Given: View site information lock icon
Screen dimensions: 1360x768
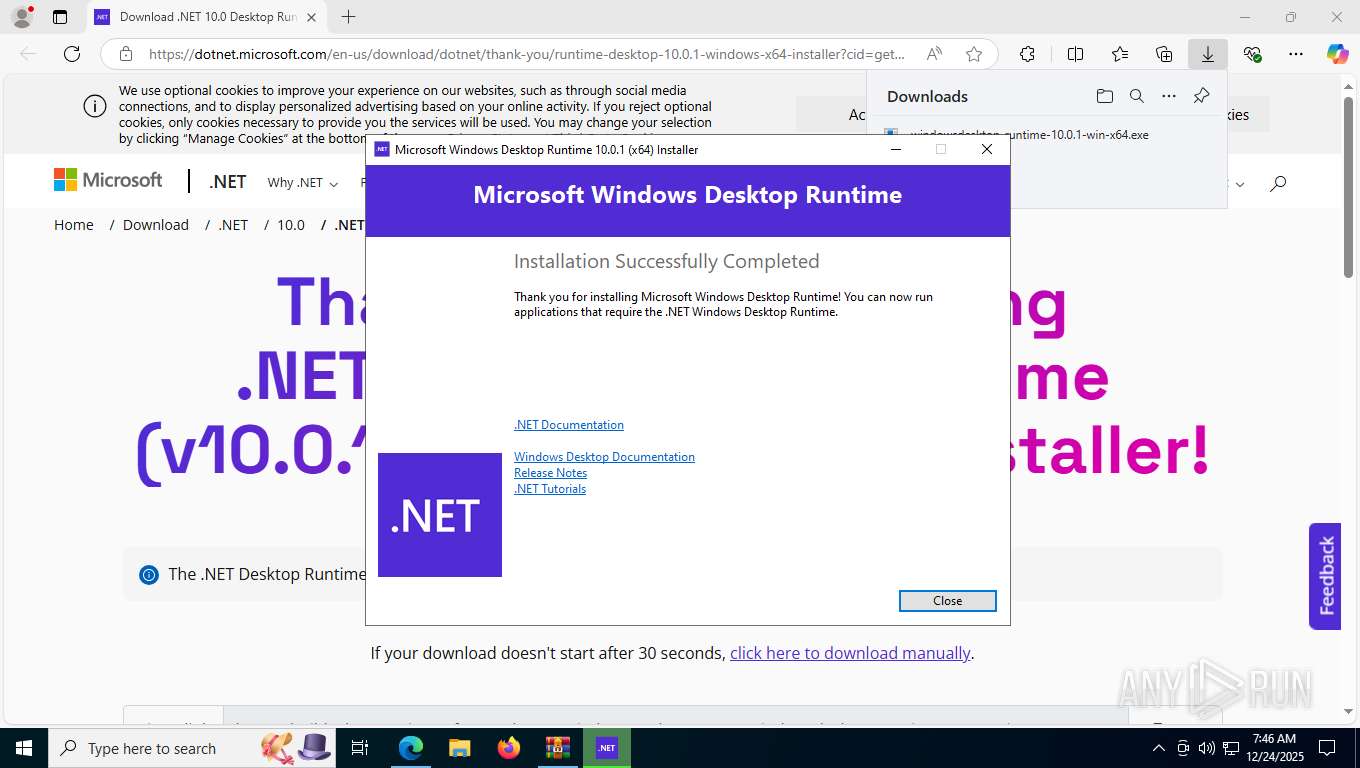Looking at the screenshot, I should (125, 54).
